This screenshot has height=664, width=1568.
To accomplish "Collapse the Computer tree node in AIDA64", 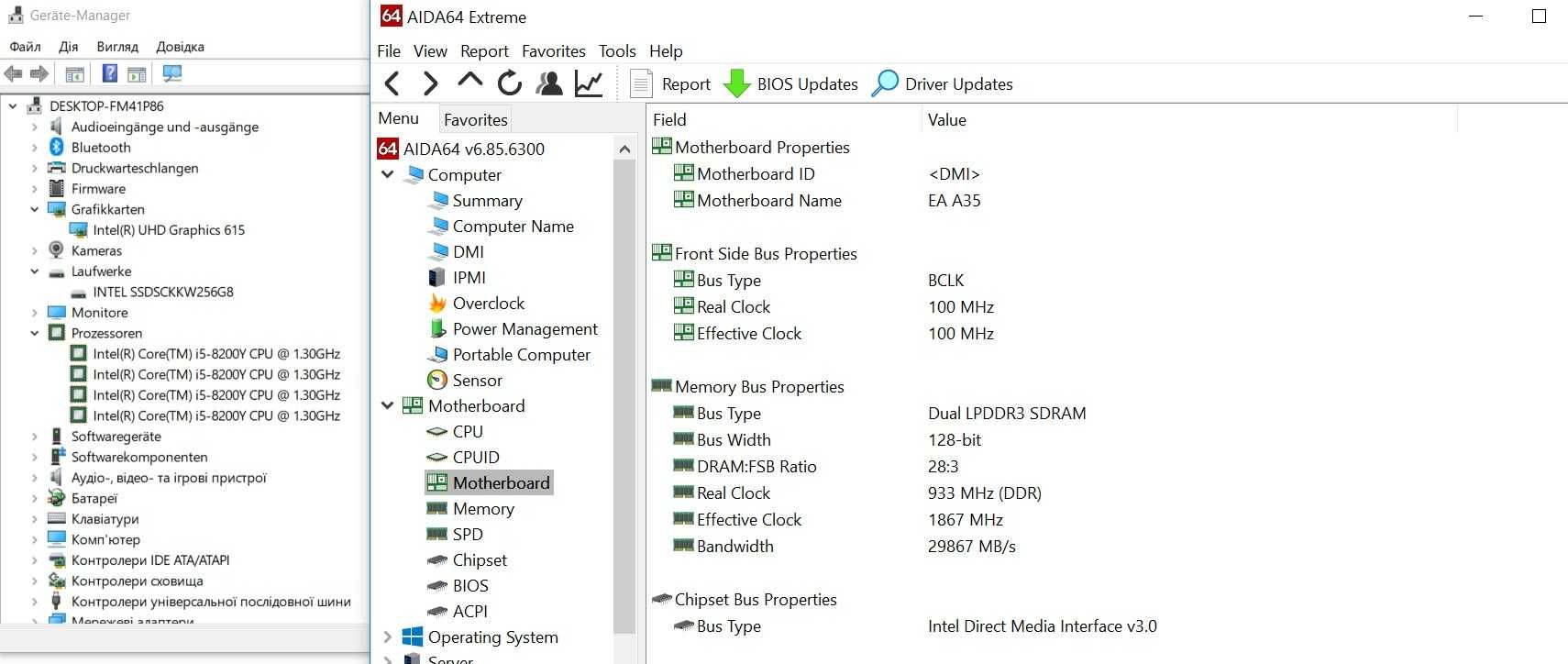I will (x=387, y=174).
